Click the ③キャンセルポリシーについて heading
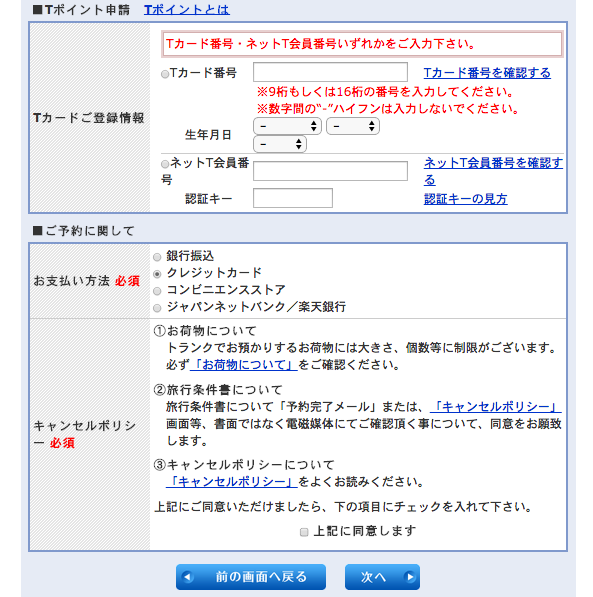 (x=244, y=465)
